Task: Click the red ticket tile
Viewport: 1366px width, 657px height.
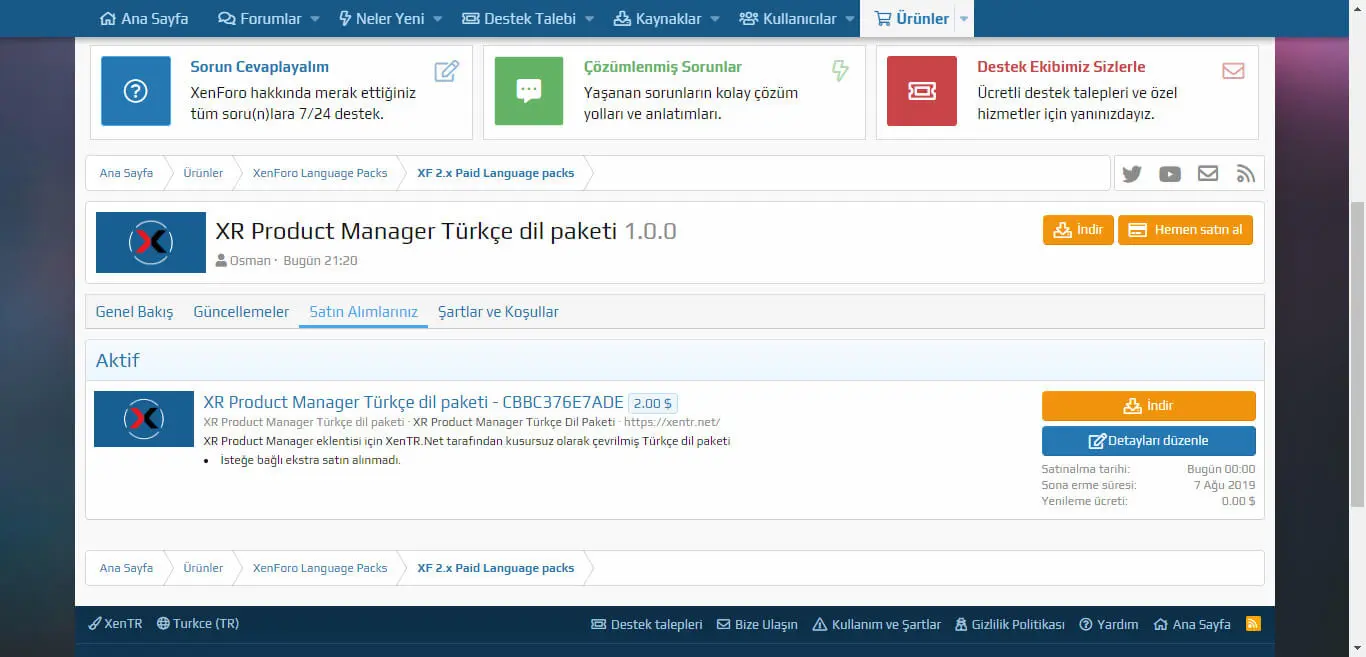Action: pos(922,91)
